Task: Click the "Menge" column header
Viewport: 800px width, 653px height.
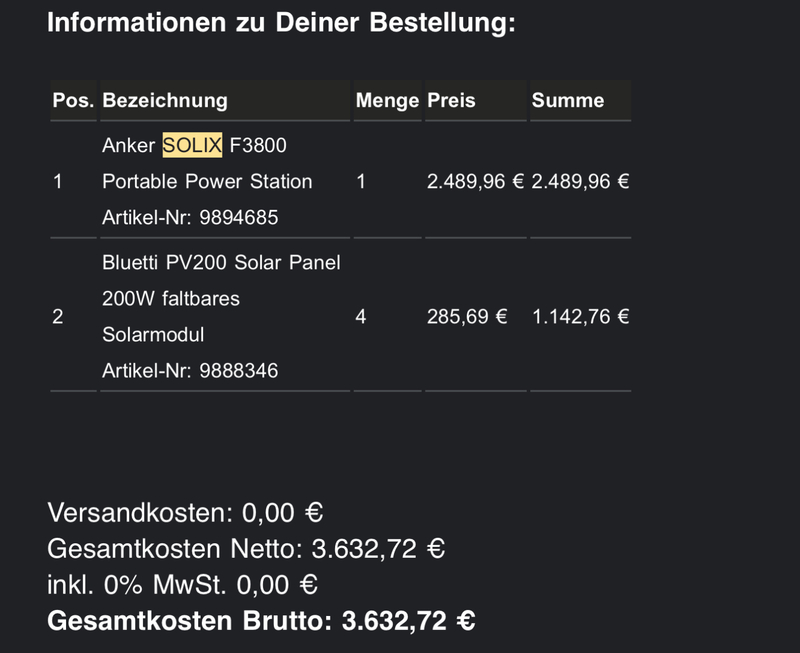Action: point(387,100)
